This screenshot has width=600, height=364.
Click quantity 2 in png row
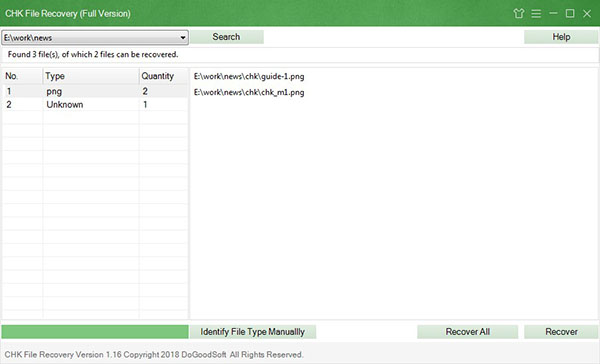click(145, 91)
